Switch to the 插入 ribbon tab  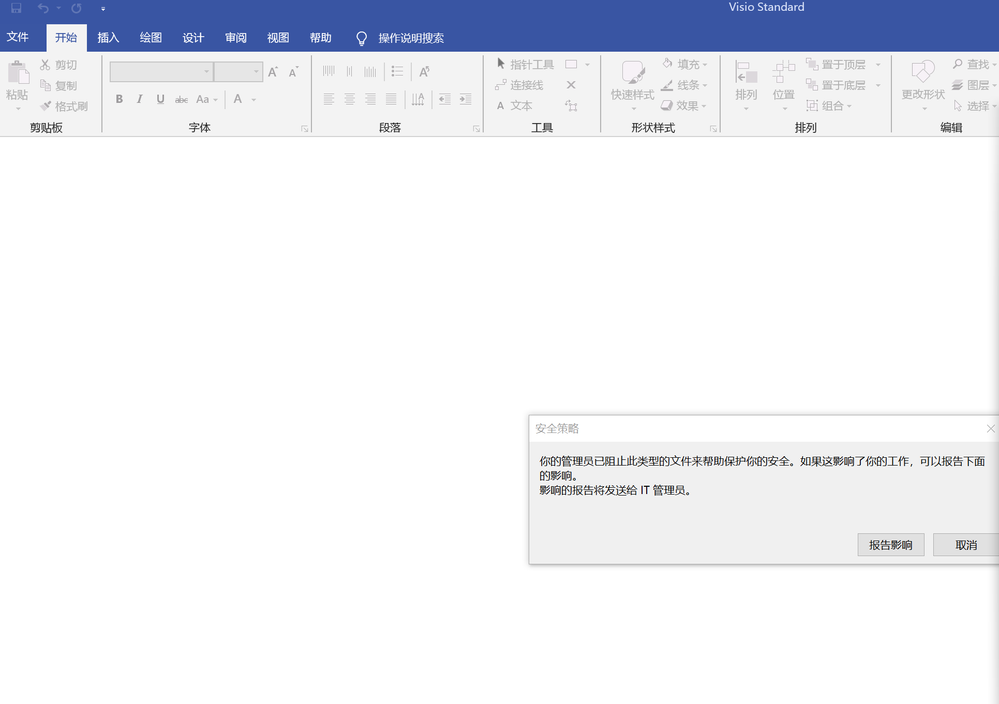click(108, 37)
